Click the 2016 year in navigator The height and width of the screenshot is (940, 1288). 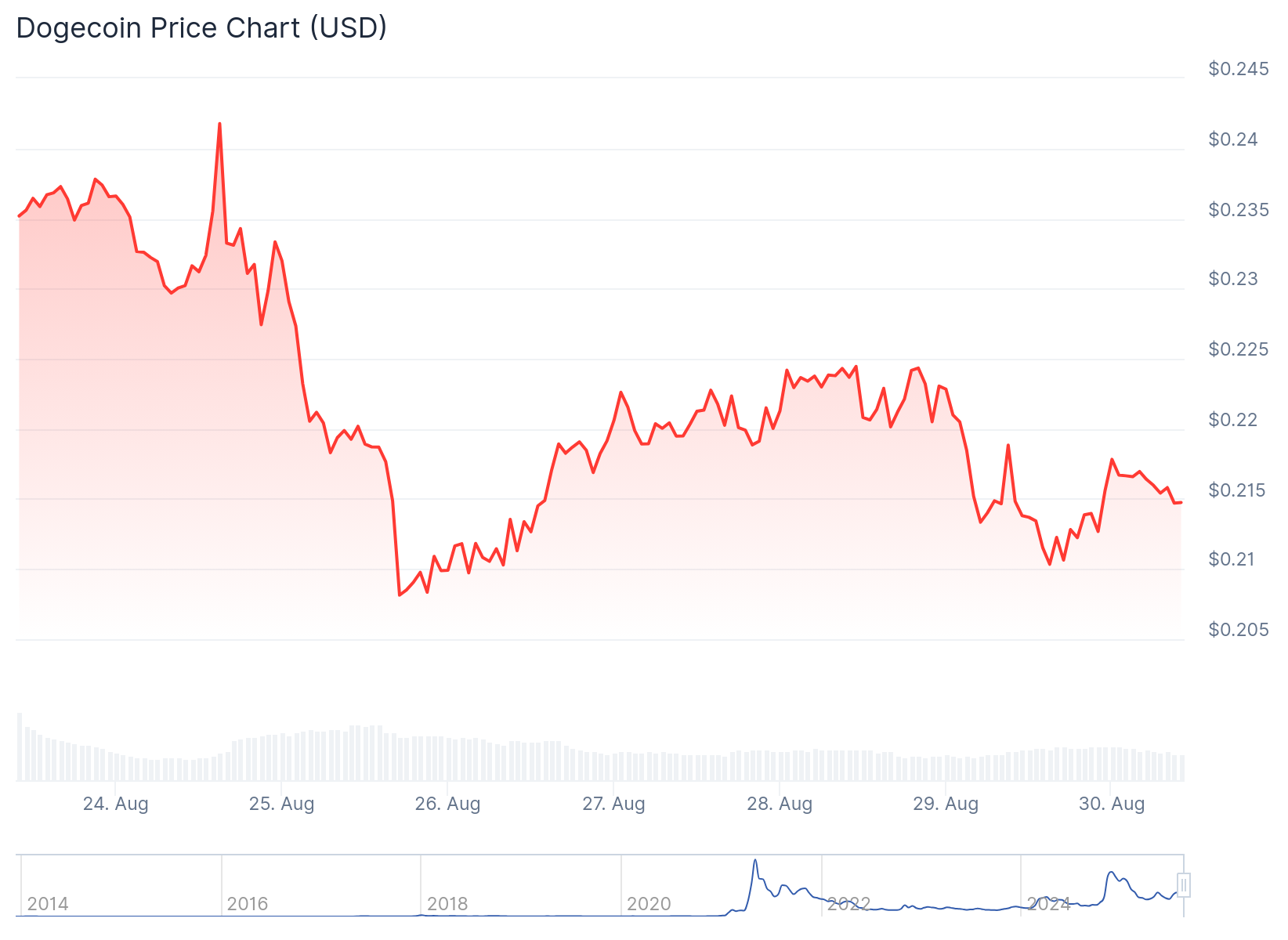point(248,904)
